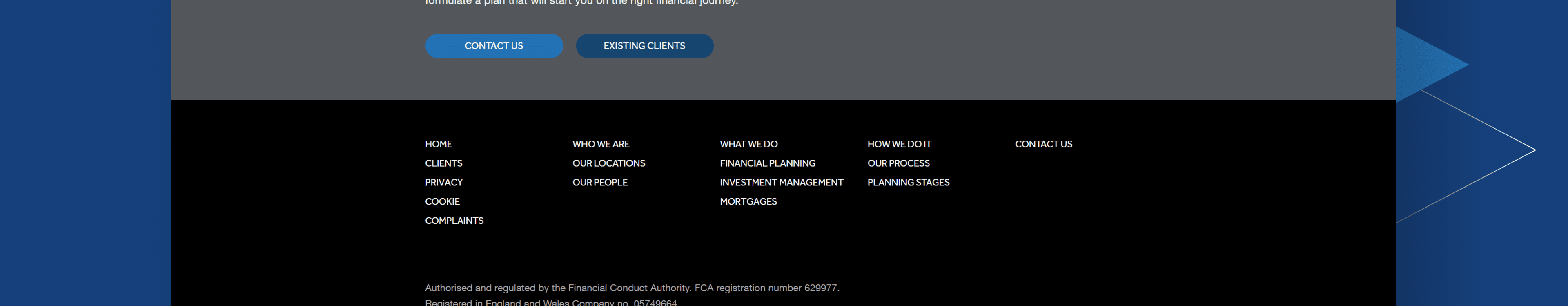Open Financial Planning footer link
The height and width of the screenshot is (306, 1568).
tap(767, 163)
